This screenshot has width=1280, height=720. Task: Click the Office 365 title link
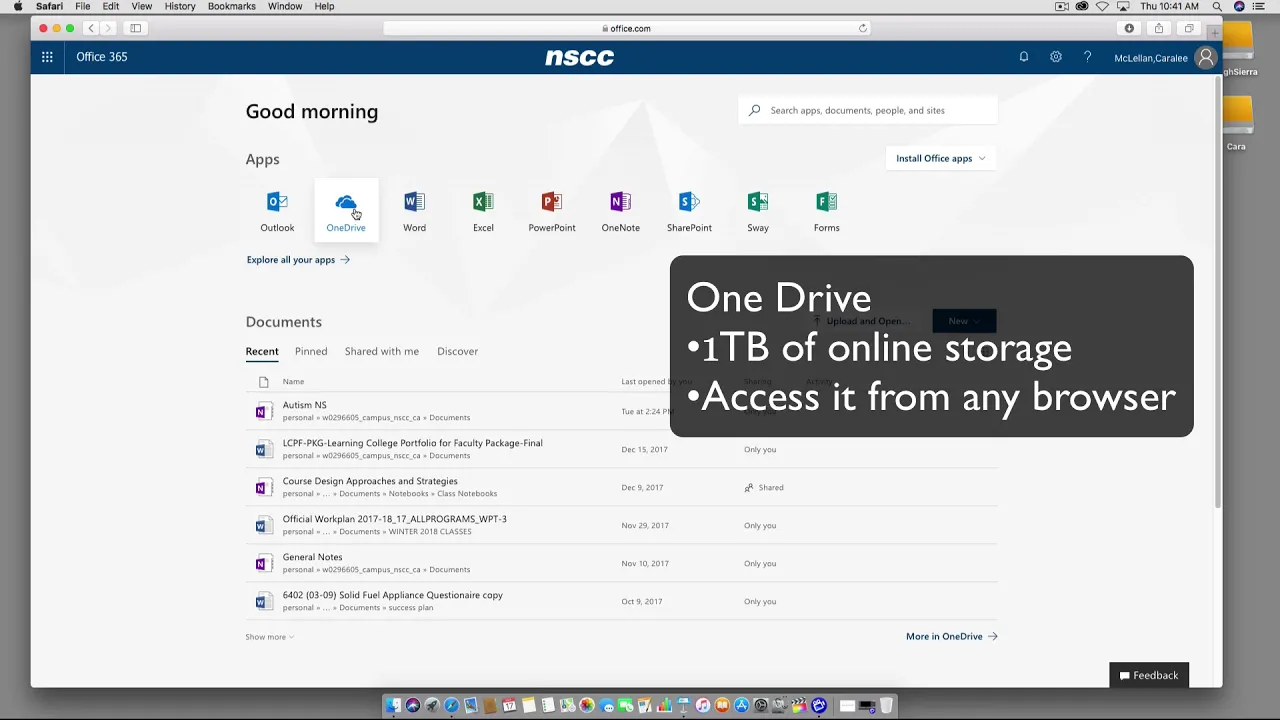[x=102, y=57]
